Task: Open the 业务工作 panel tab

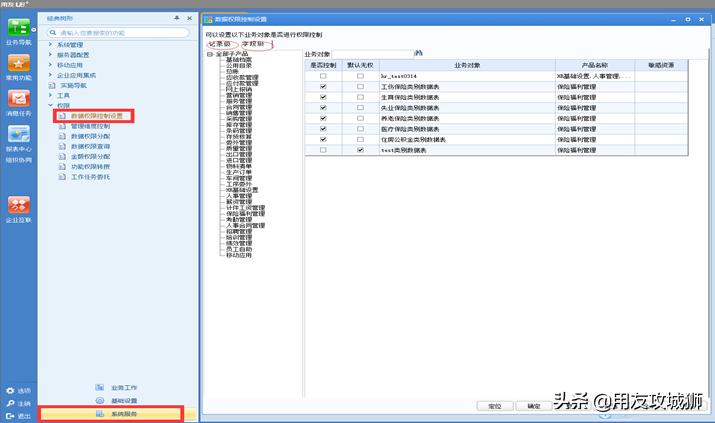Action: [124, 387]
